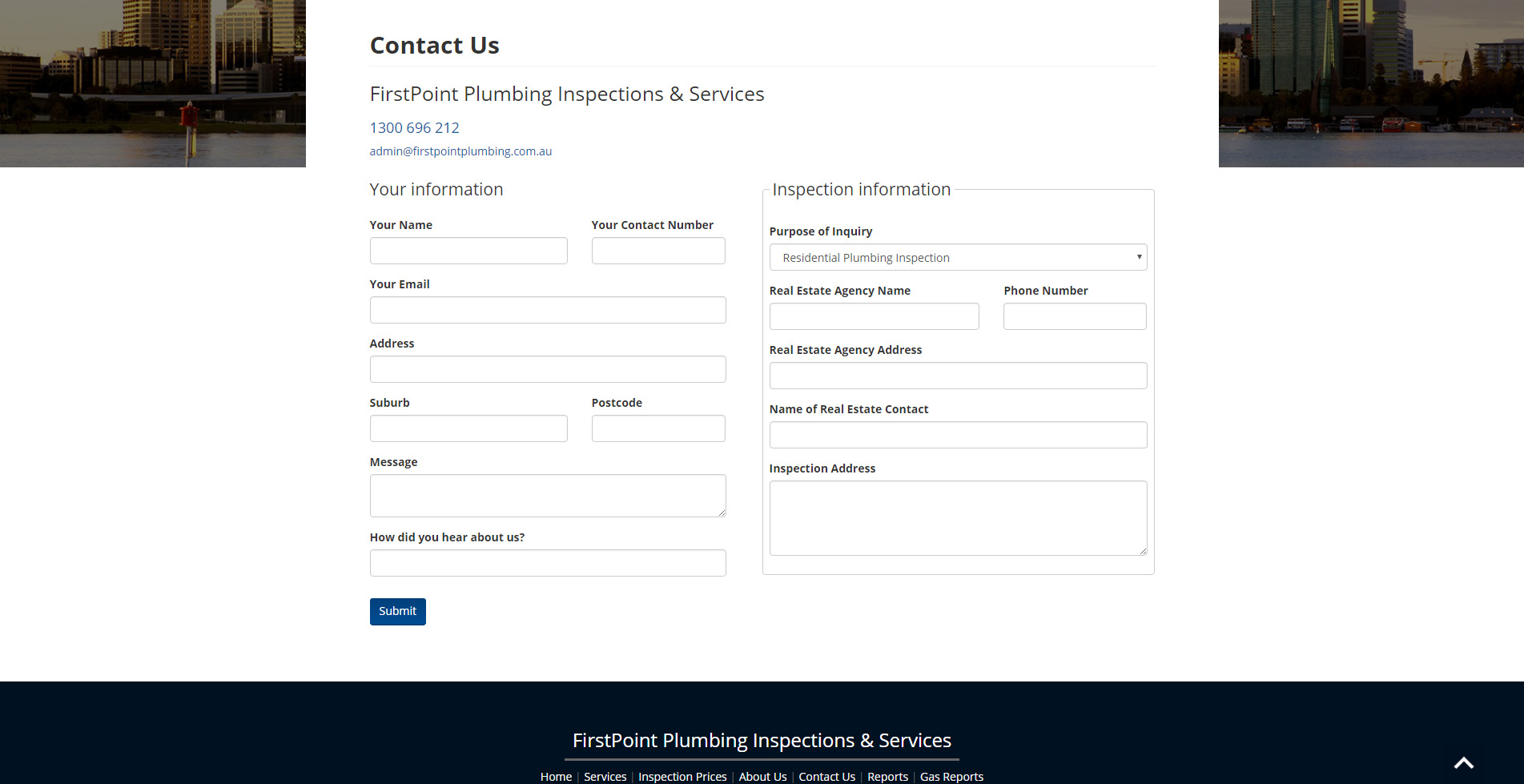Click the Reports footer menu item
The image size is (1524, 784).
click(x=887, y=777)
